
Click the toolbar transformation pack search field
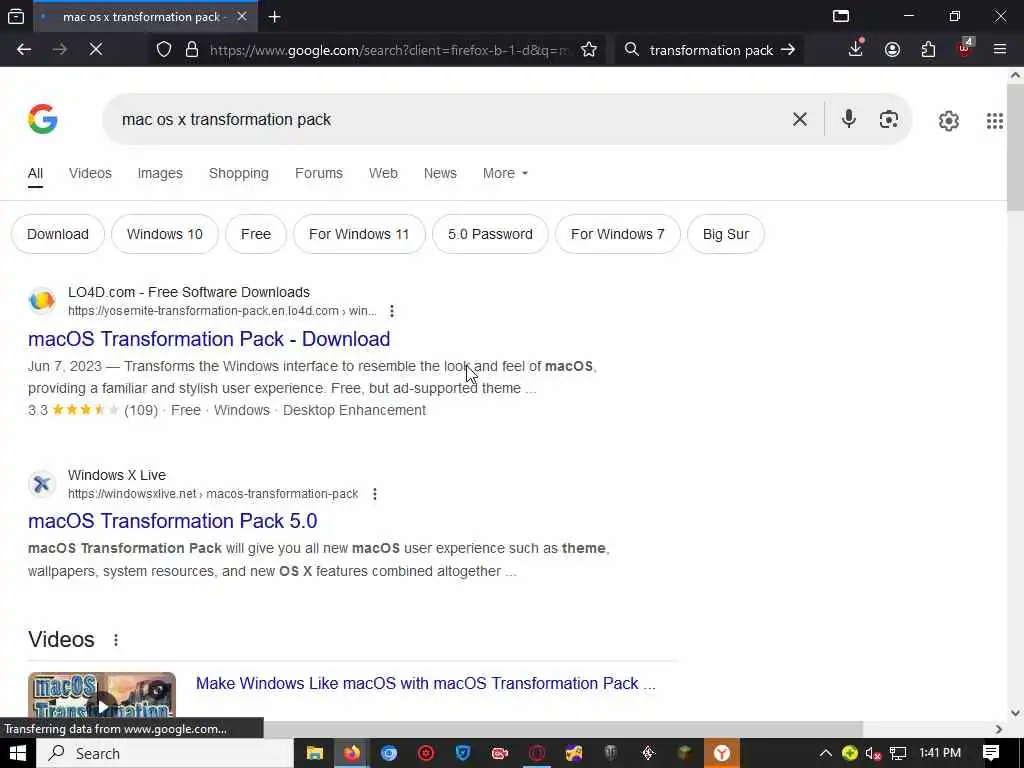711,50
